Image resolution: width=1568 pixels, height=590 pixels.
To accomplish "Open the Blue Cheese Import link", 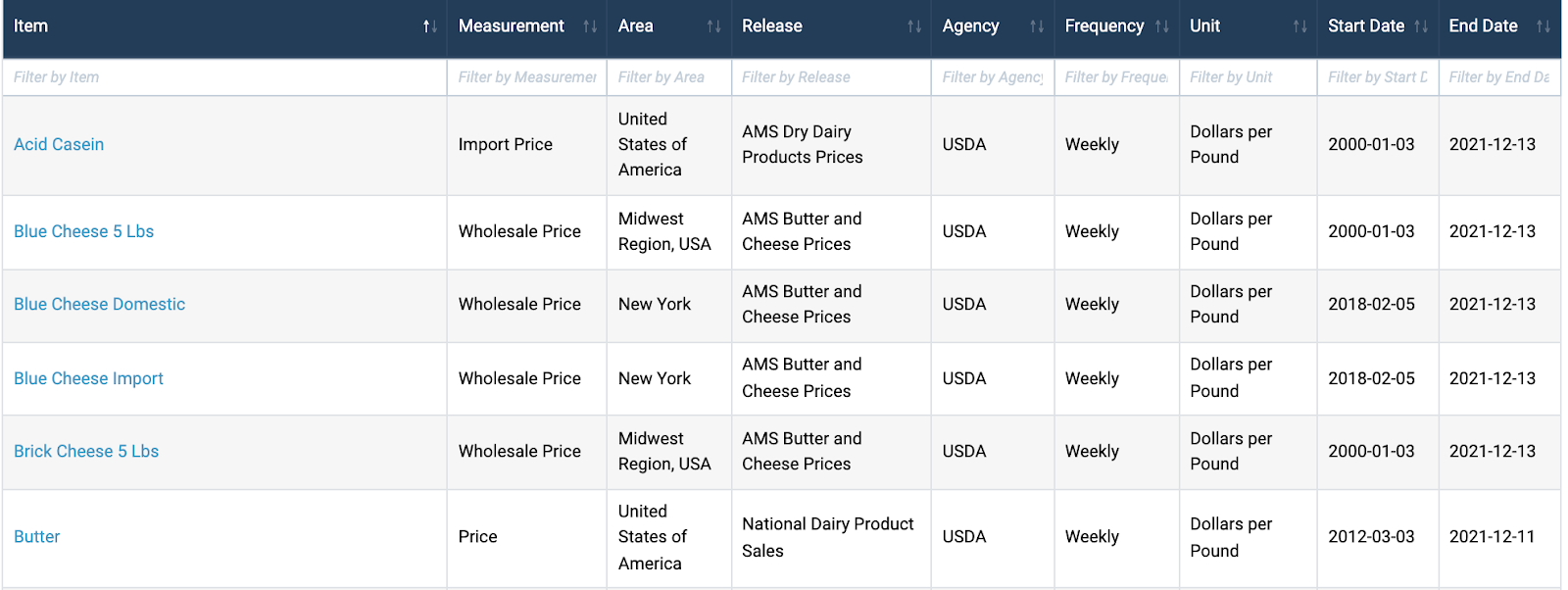I will click(88, 378).
